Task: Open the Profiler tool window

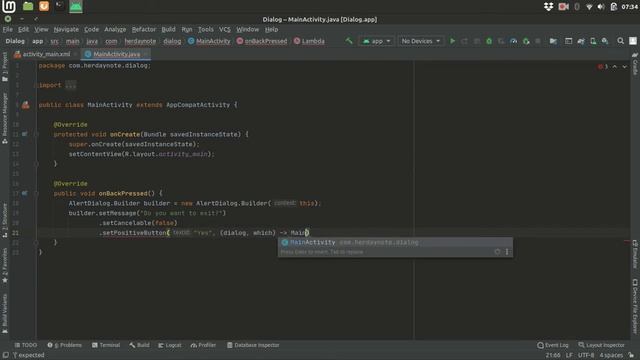Action: pyautogui.click(x=203, y=345)
